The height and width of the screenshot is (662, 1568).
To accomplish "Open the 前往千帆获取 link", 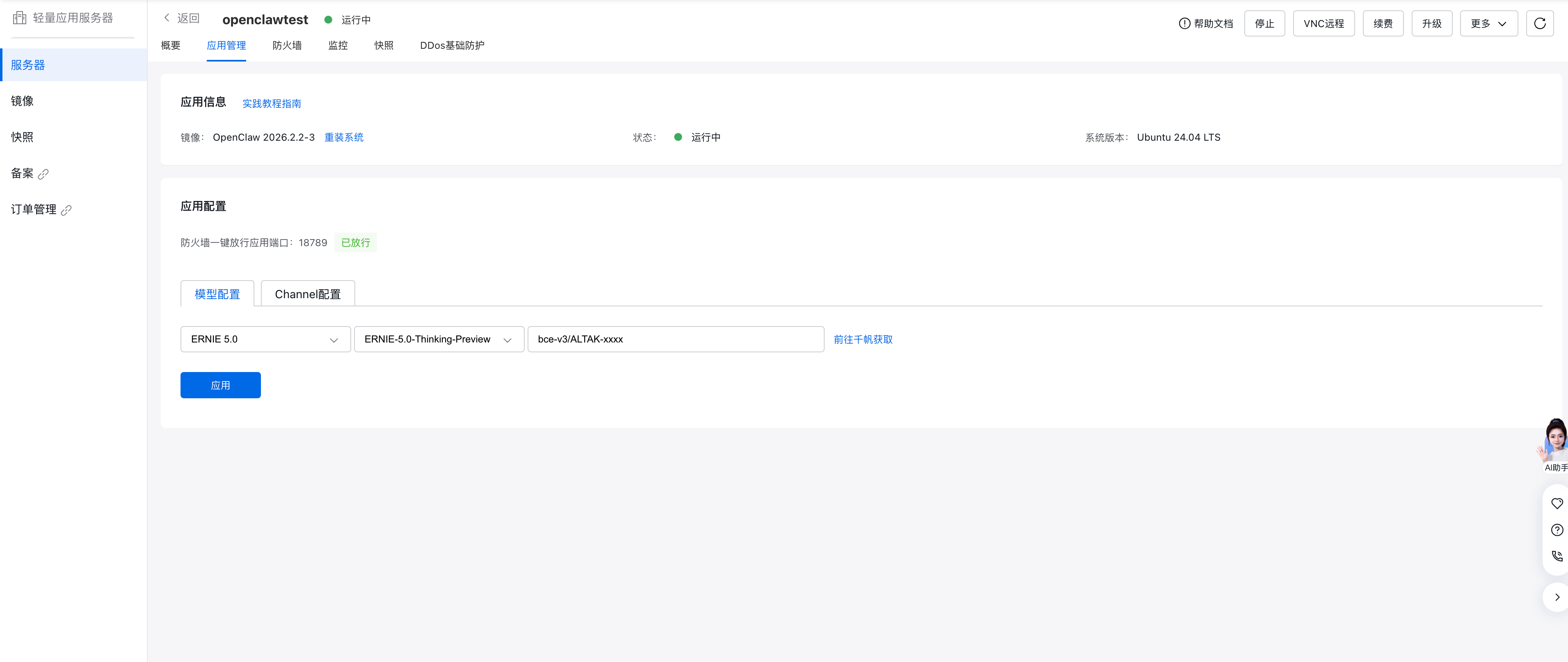I will [862, 340].
